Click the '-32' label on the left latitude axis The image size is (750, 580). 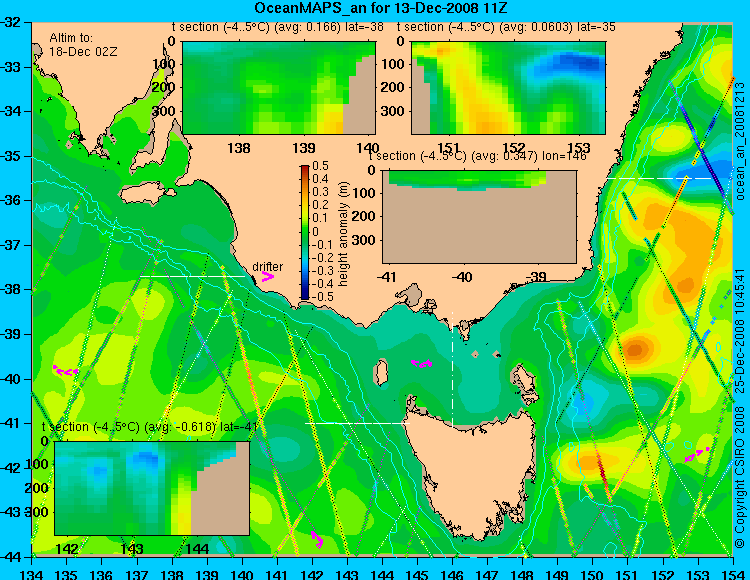[x=11, y=22]
